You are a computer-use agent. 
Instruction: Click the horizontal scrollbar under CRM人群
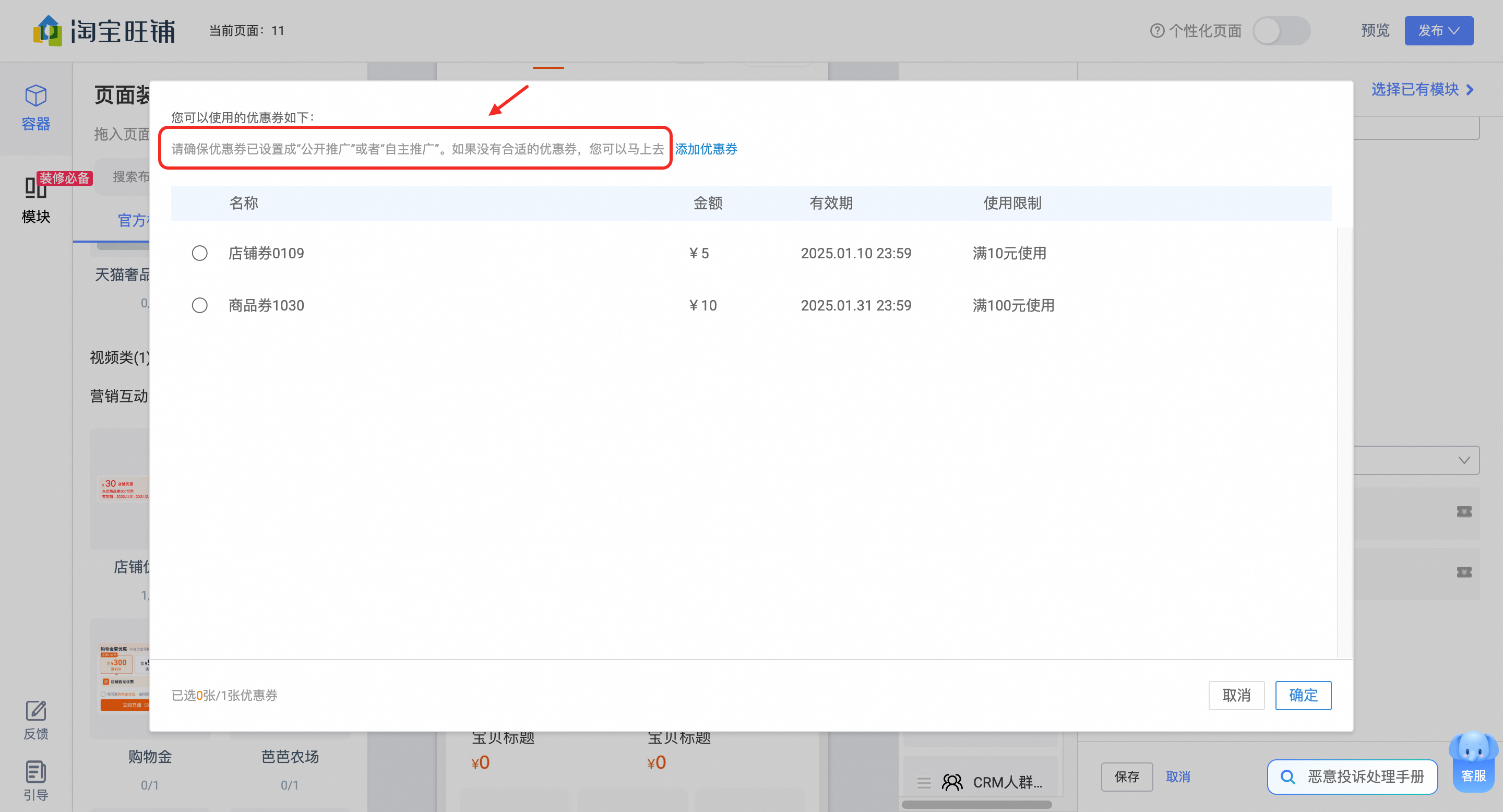976,804
